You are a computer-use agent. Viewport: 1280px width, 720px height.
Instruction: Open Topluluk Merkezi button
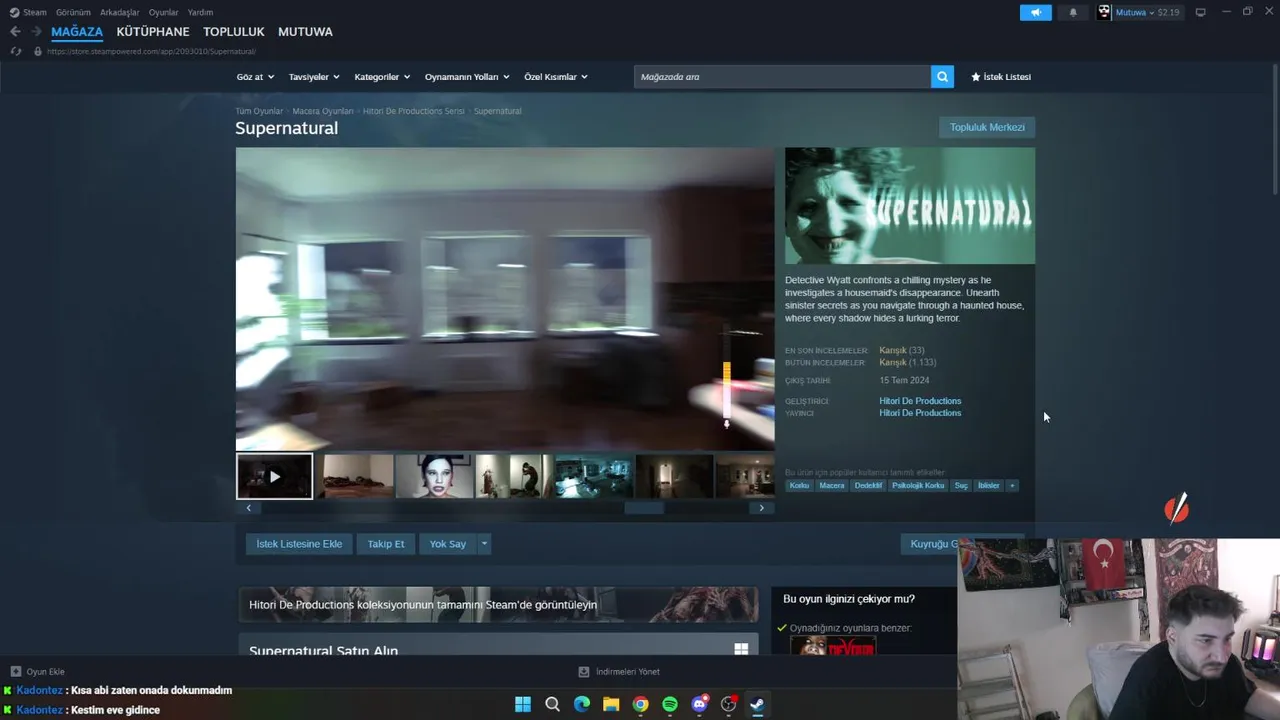click(x=987, y=127)
